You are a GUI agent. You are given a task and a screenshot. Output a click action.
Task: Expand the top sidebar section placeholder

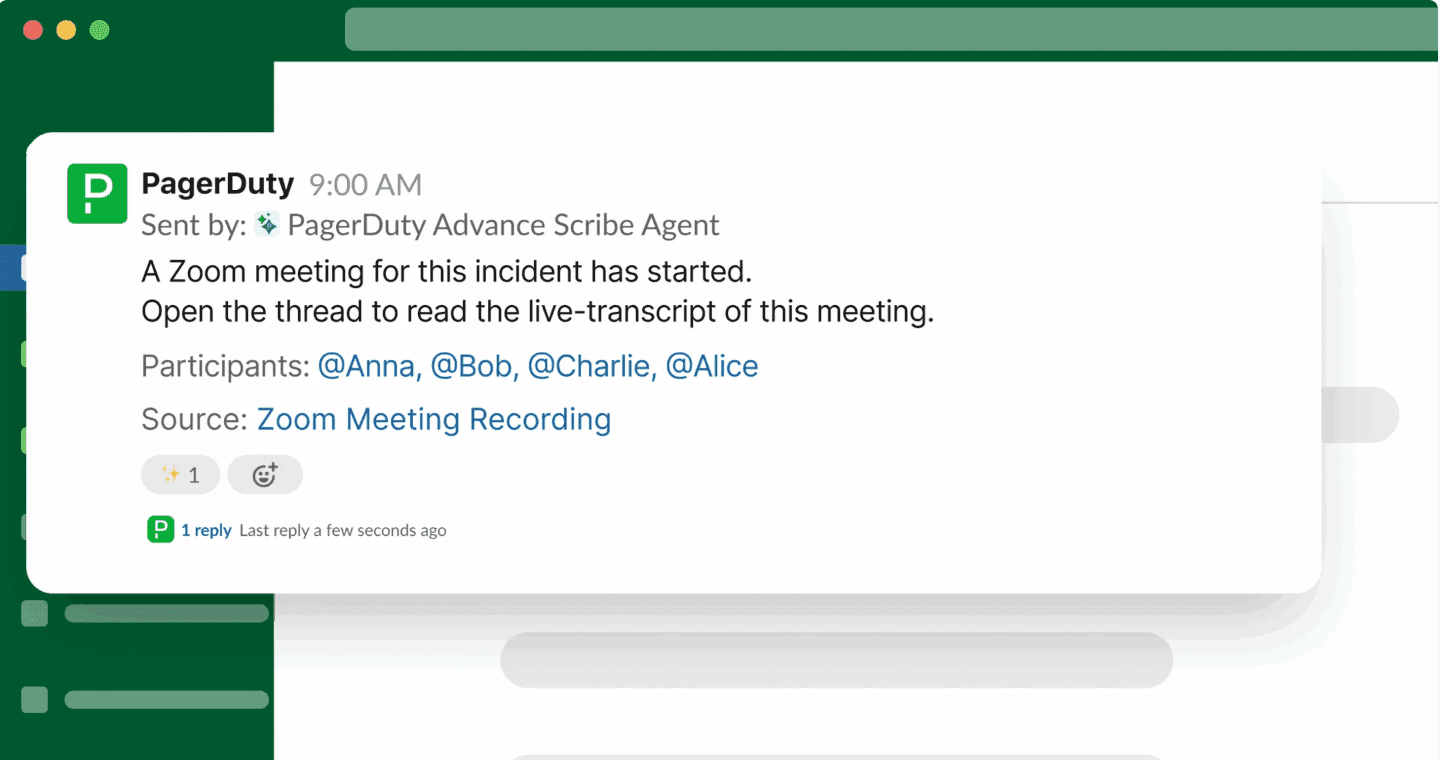tap(165, 613)
